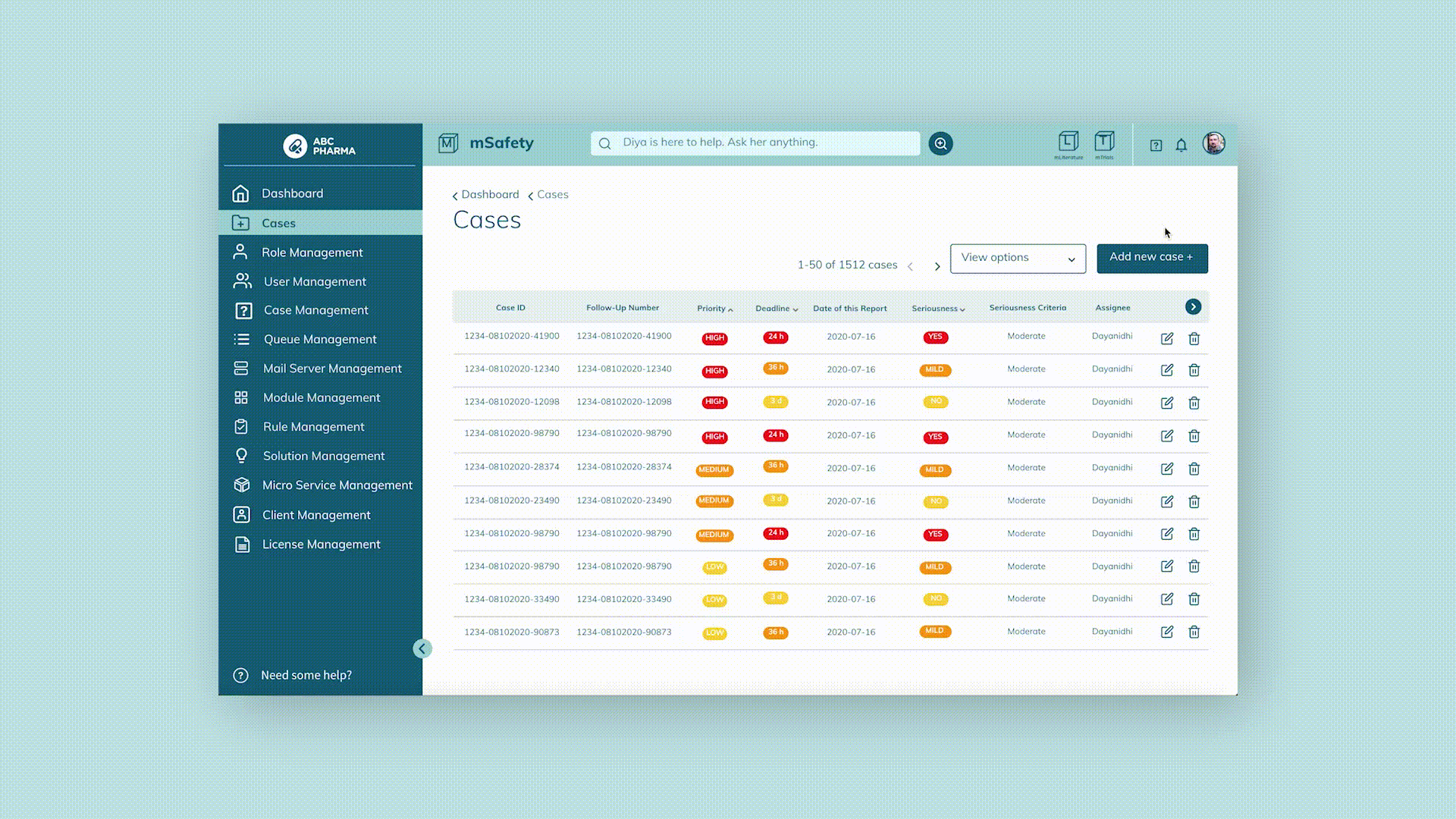The width and height of the screenshot is (1456, 819).
Task: Click the notification bell icon
Action: pyautogui.click(x=1181, y=145)
